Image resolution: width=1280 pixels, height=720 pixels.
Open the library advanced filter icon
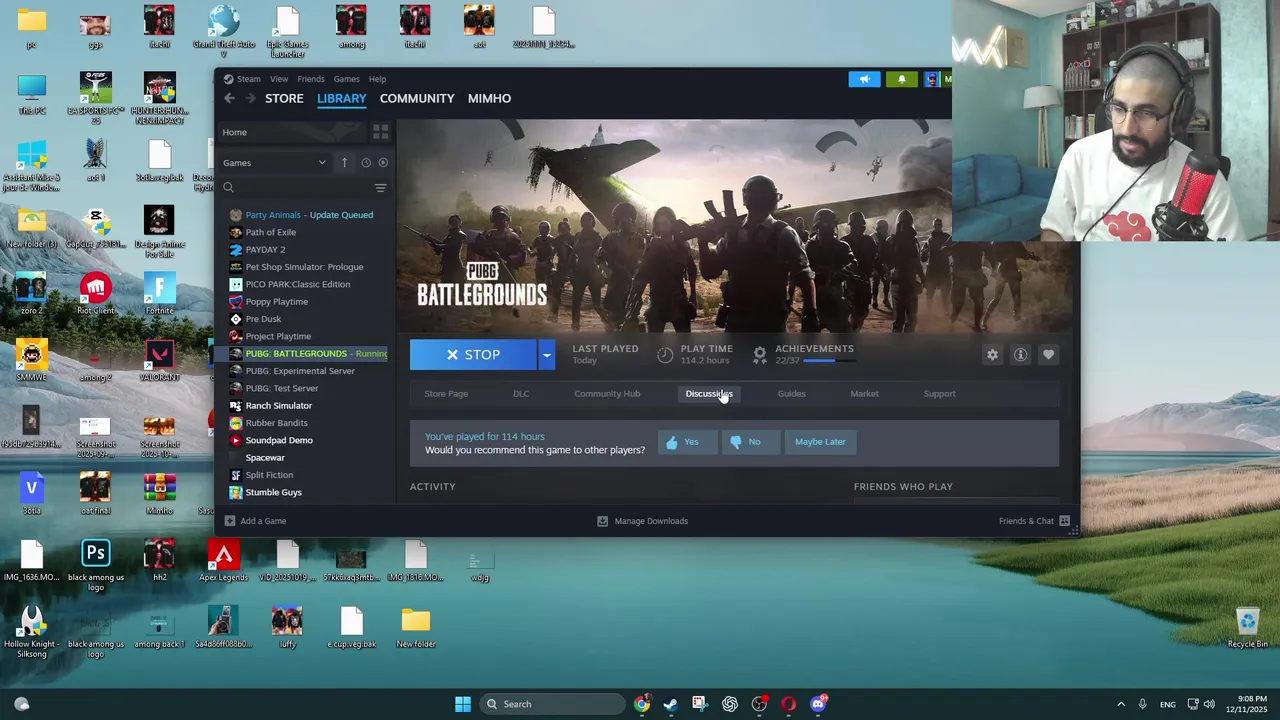tap(380, 188)
